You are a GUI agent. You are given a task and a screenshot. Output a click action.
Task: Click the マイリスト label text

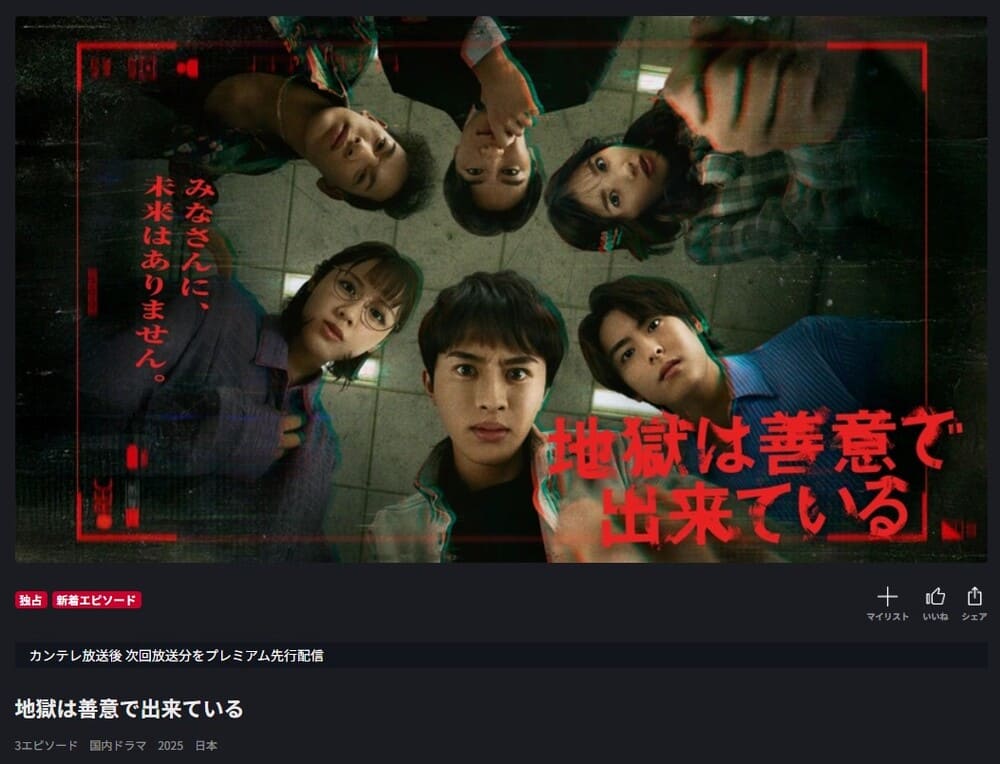pyautogui.click(x=887, y=617)
